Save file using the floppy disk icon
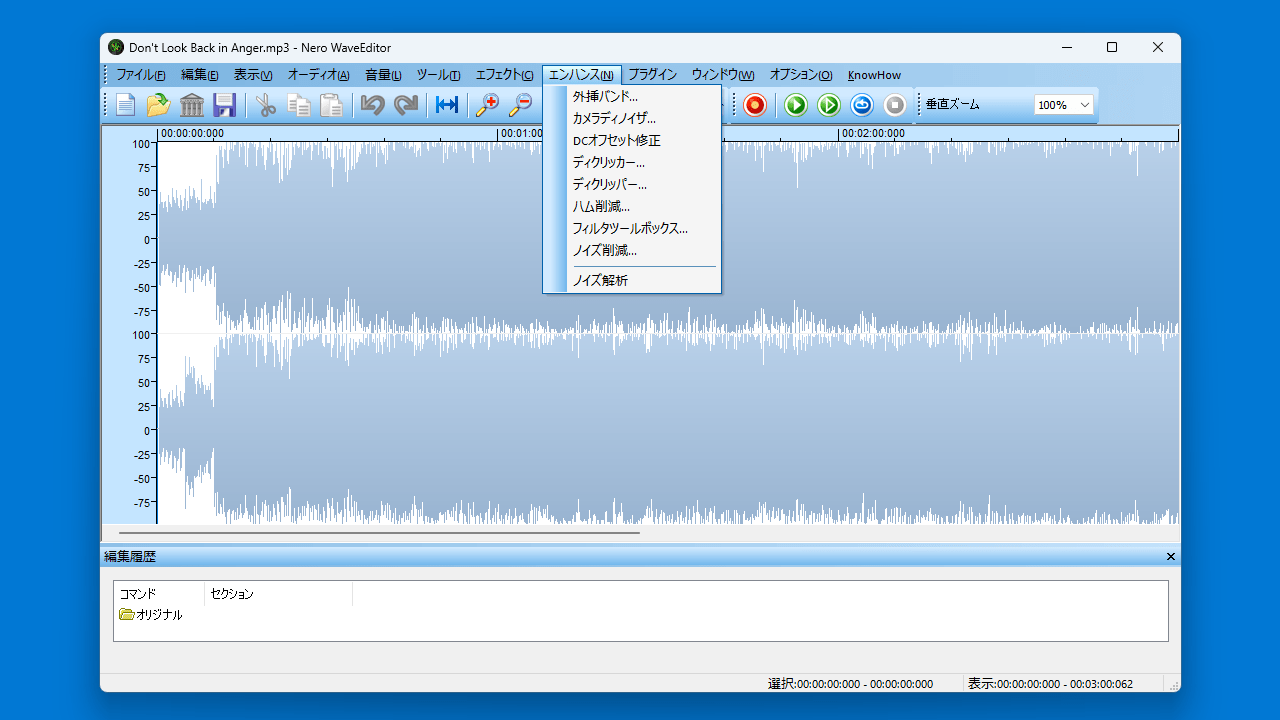 point(224,105)
